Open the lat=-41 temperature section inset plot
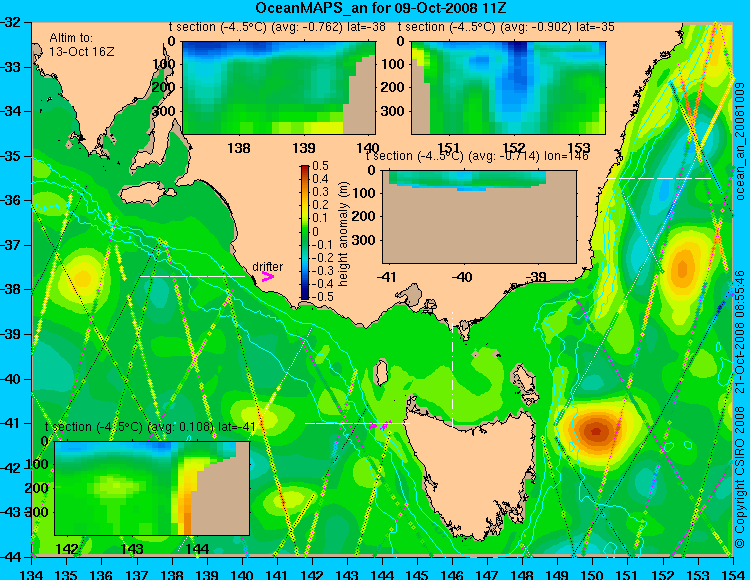750x580 pixels. point(152,488)
